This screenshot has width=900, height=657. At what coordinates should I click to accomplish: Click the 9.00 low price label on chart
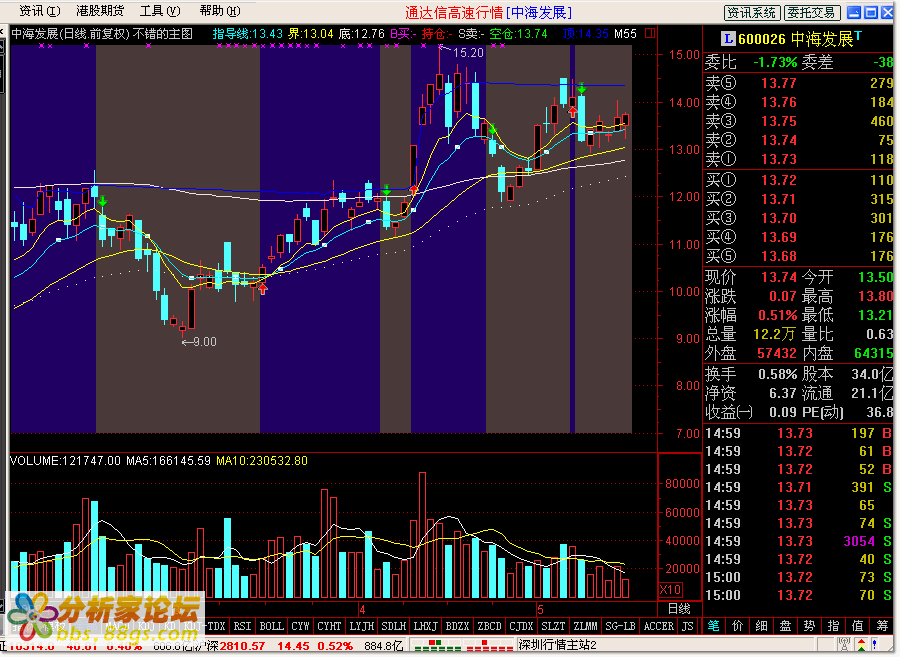point(205,342)
